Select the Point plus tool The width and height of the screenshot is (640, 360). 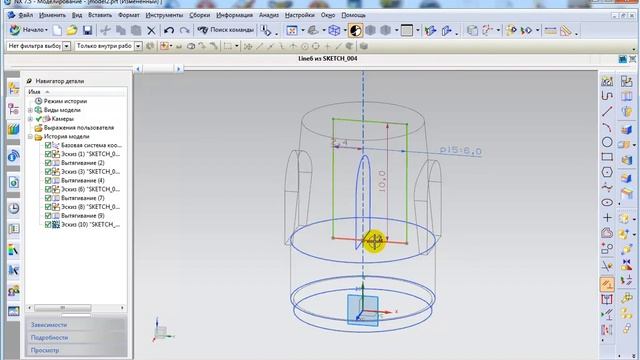[607, 218]
